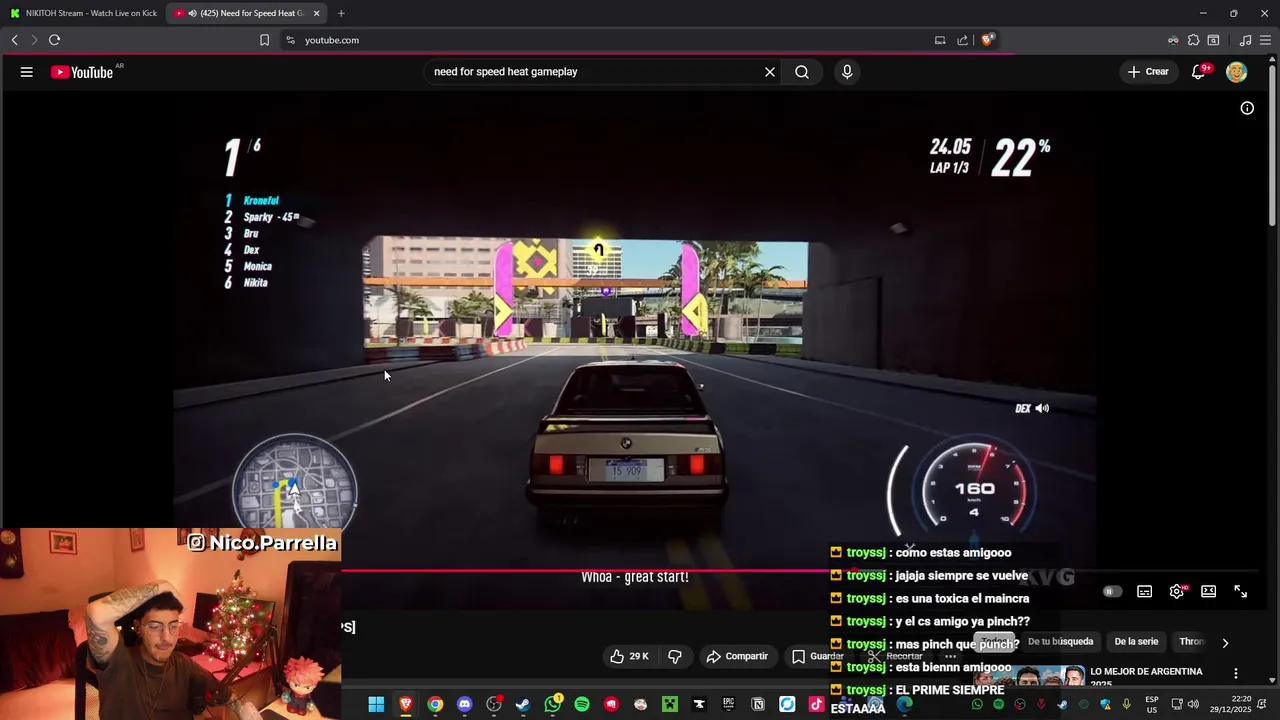
Task: Click the Brave browser taskbar icon
Action: pos(406,704)
